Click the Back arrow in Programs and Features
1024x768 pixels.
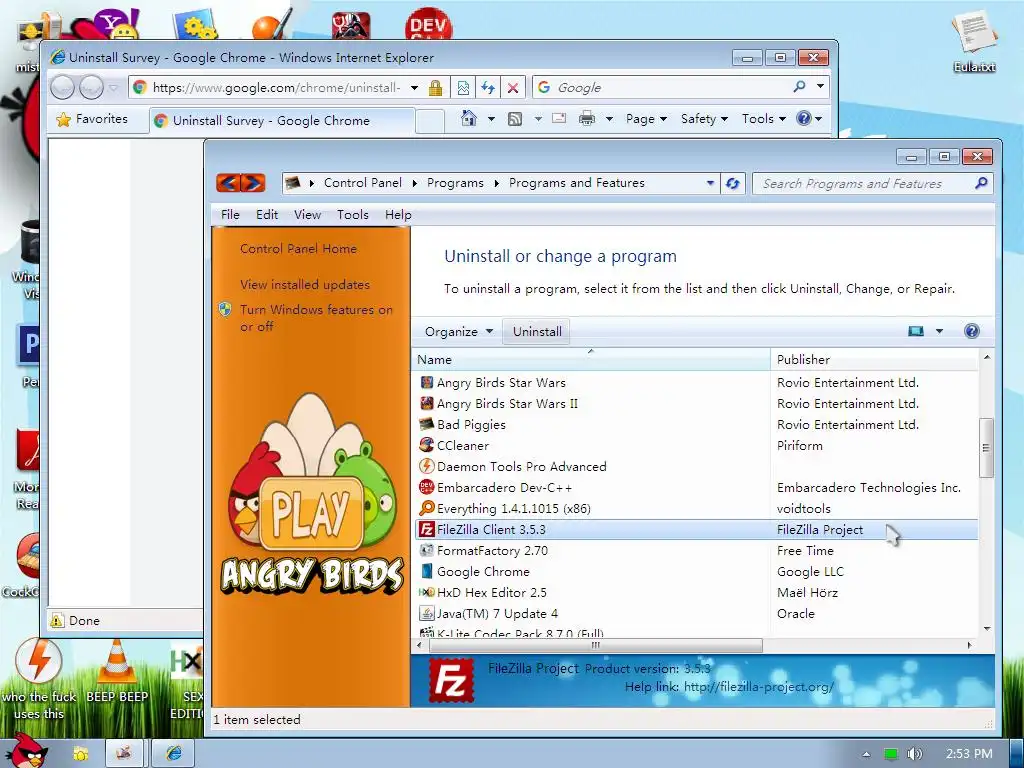(228, 183)
